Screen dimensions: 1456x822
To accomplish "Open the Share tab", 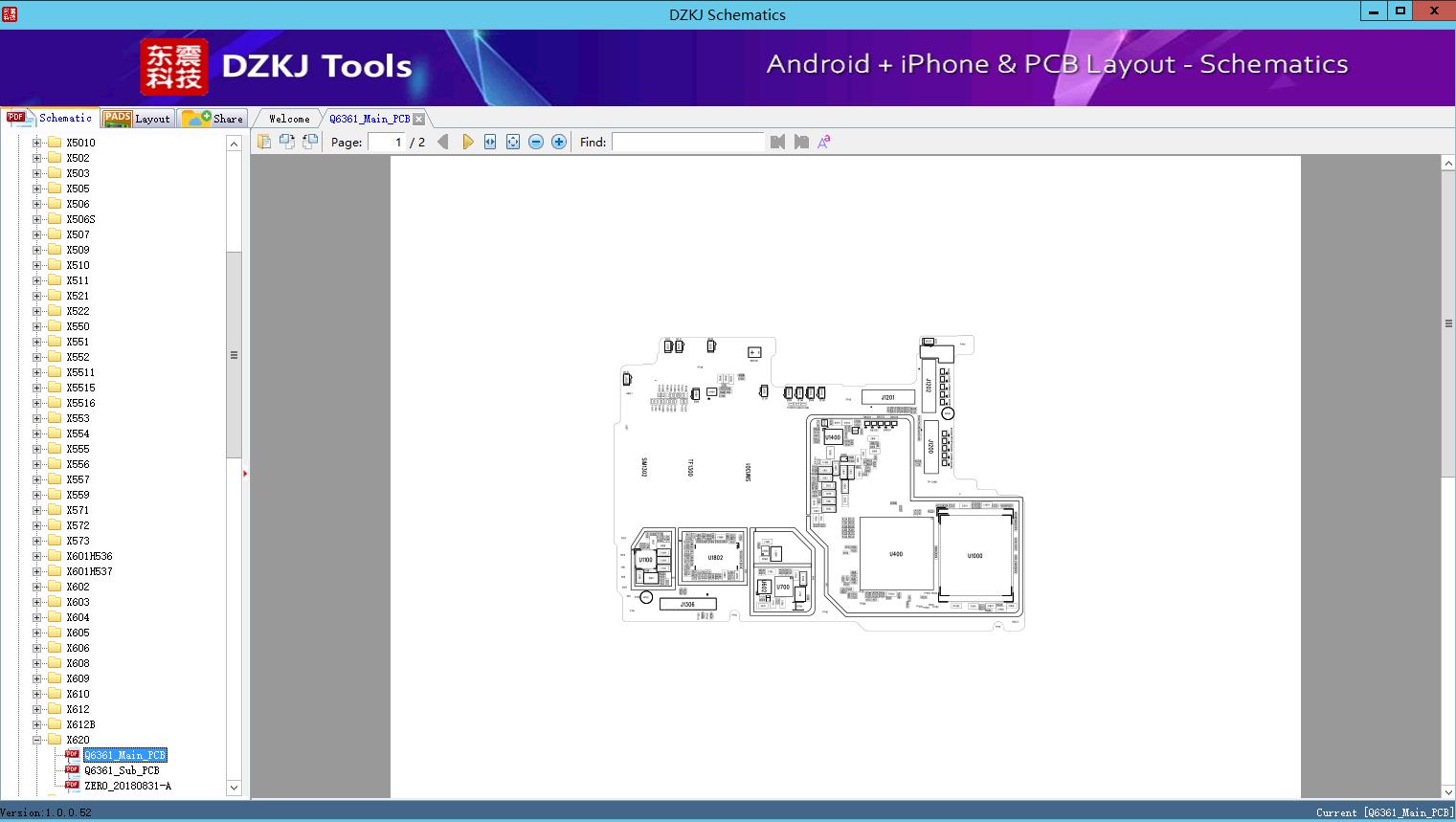I will pyautogui.click(x=214, y=119).
